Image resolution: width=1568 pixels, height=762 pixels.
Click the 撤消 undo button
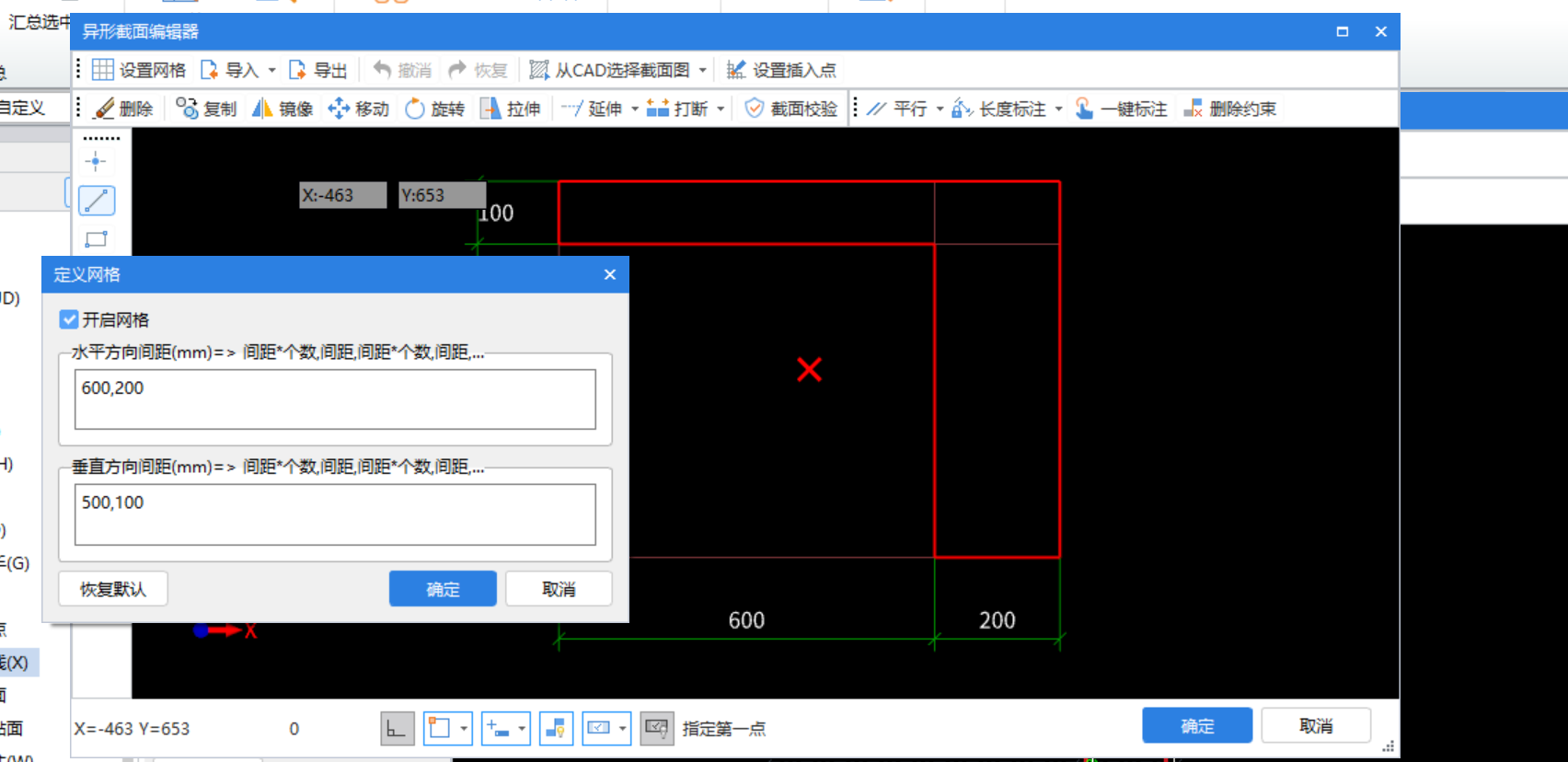[x=403, y=70]
